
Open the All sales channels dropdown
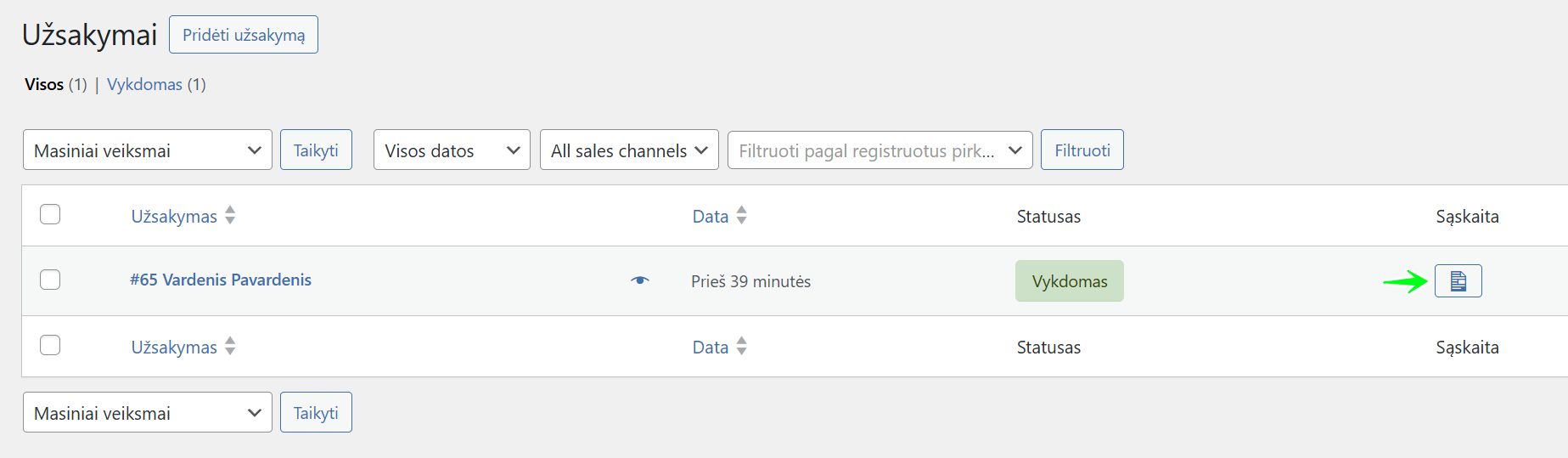coord(629,150)
